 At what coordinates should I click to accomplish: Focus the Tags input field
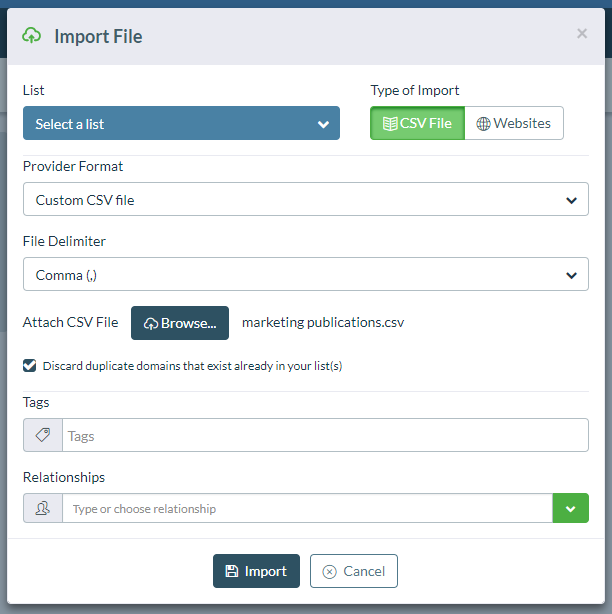click(325, 435)
